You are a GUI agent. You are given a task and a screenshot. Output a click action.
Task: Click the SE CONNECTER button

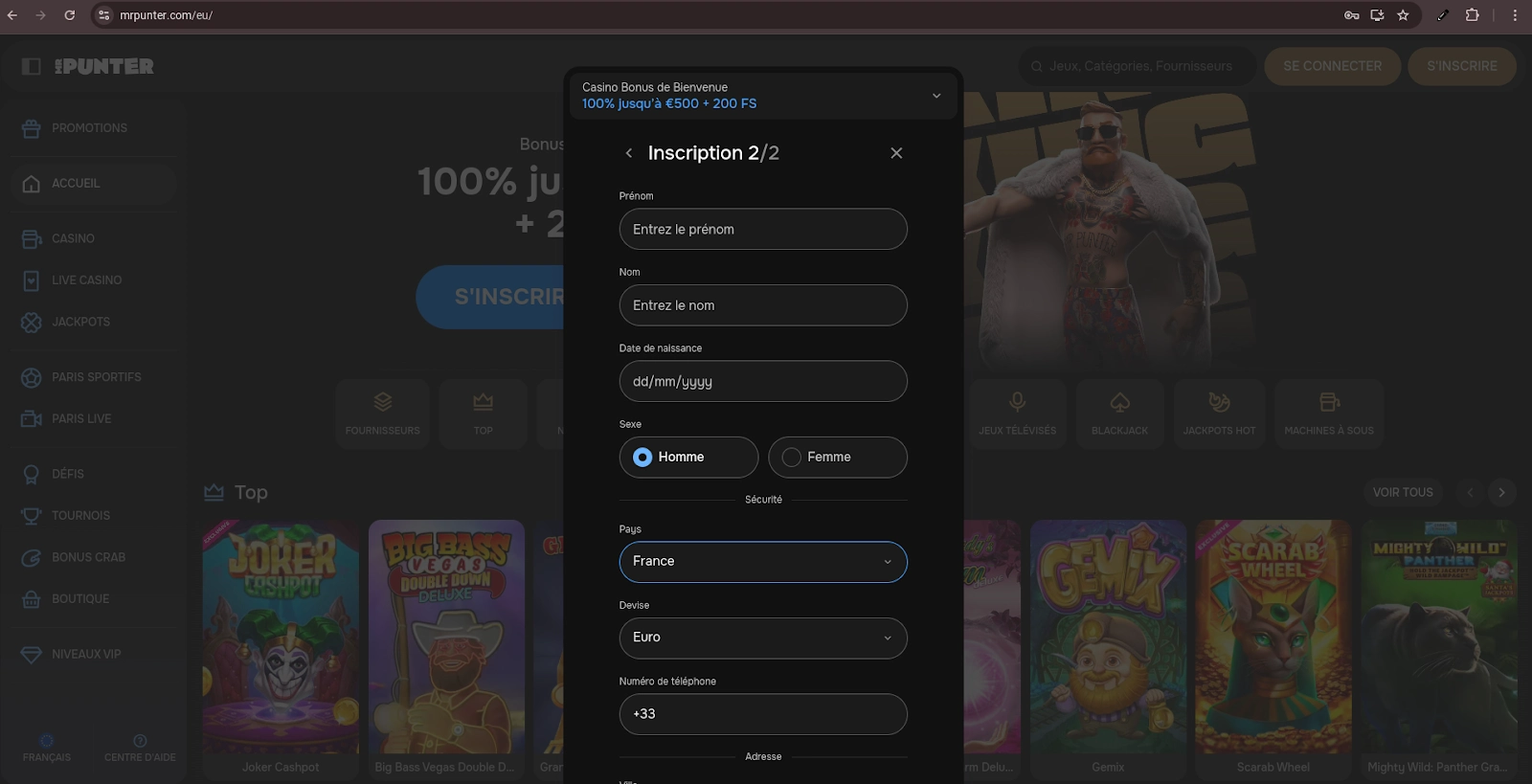click(1332, 66)
